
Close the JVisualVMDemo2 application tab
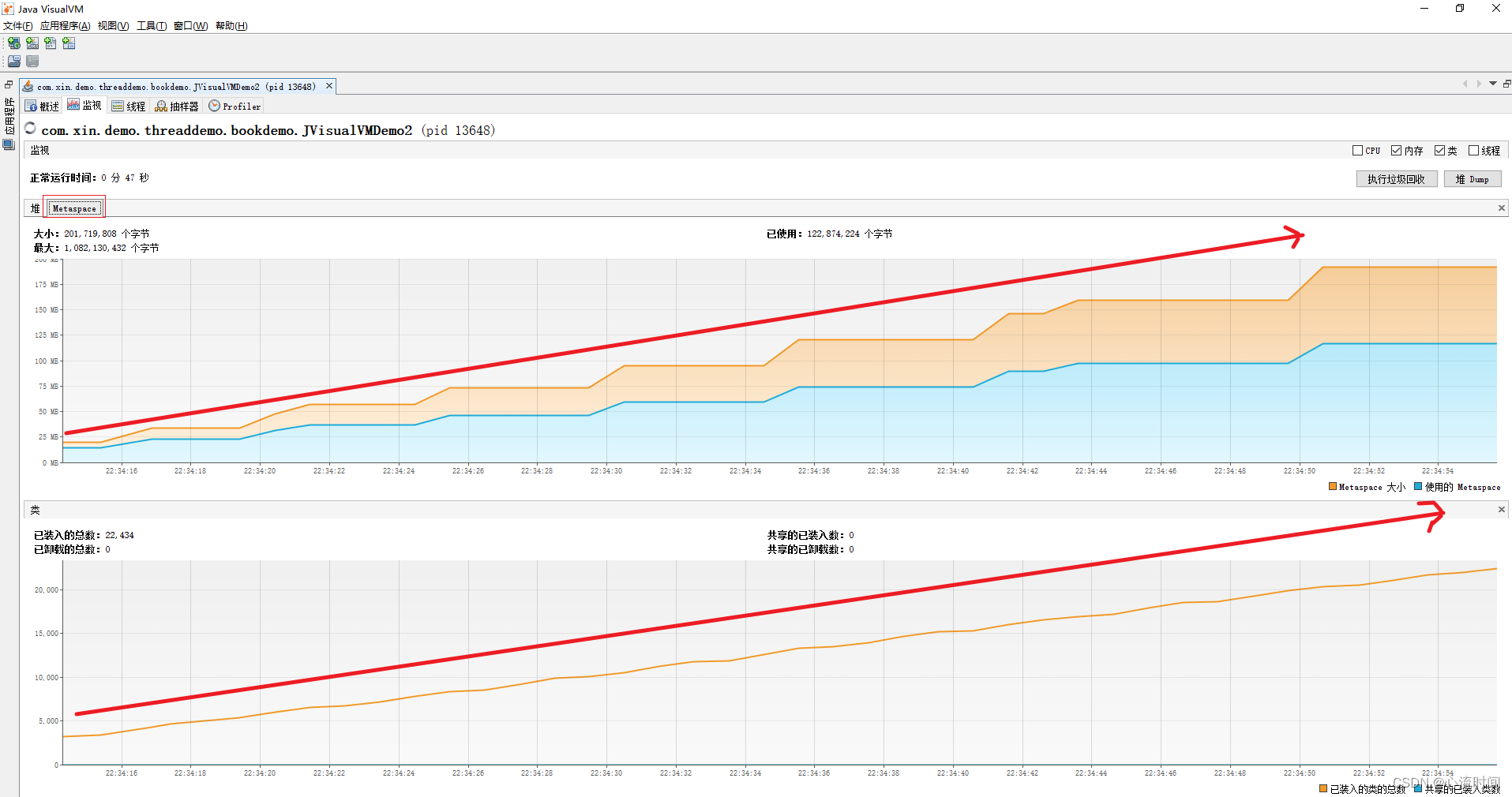tap(329, 86)
